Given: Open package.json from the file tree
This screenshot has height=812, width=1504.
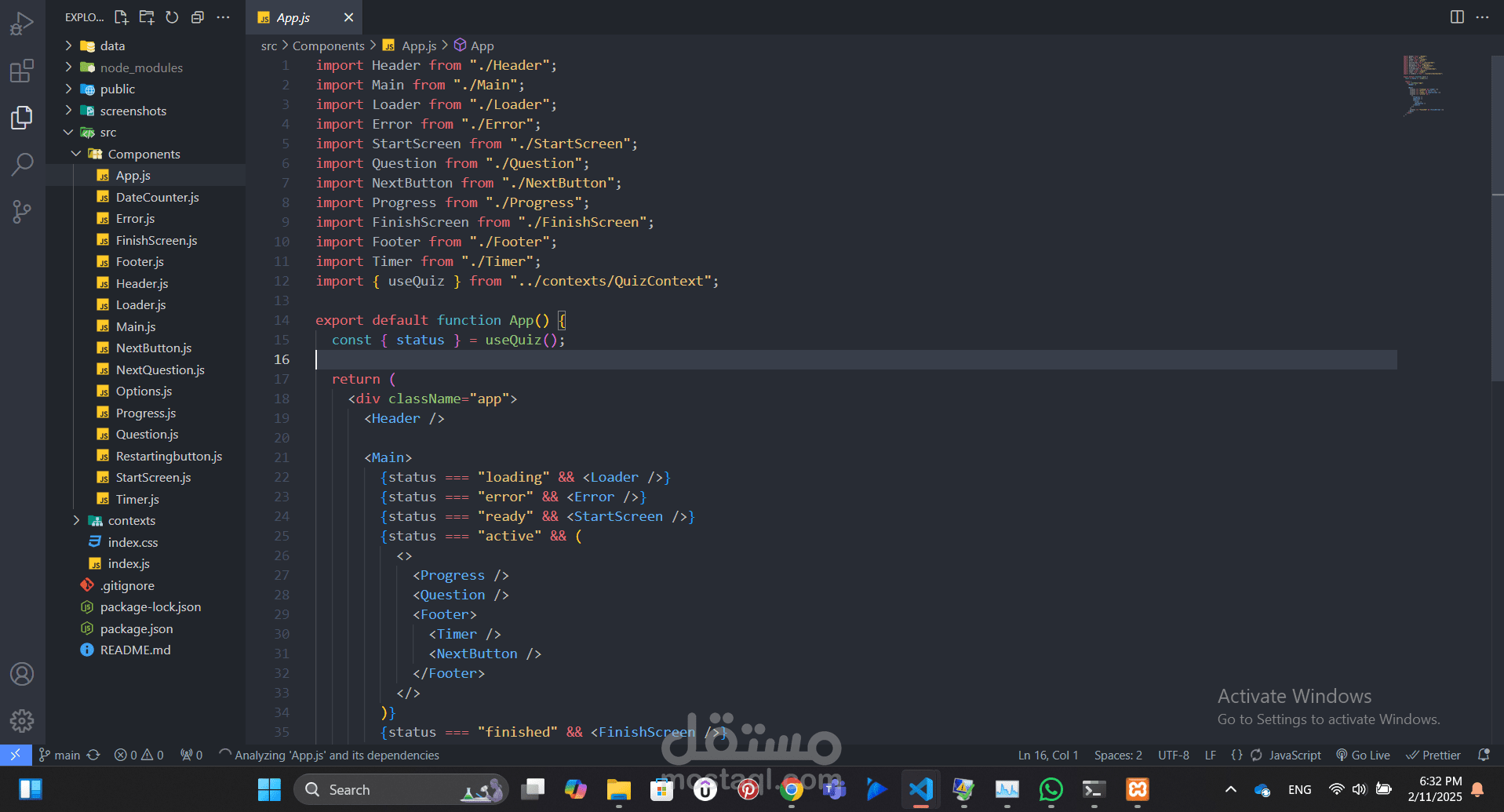Looking at the screenshot, I should (137, 628).
